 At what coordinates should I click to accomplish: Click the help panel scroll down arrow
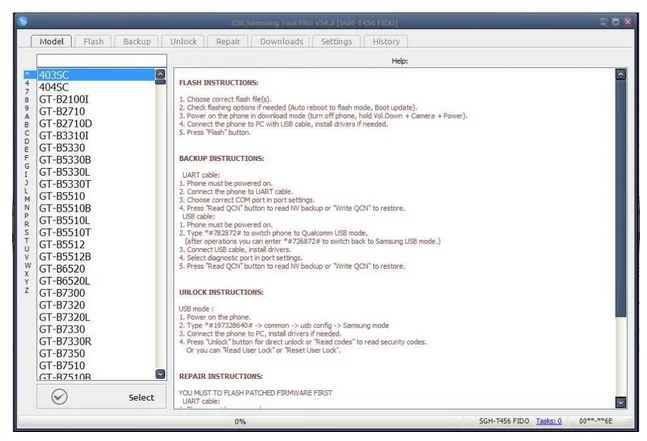pos(621,402)
